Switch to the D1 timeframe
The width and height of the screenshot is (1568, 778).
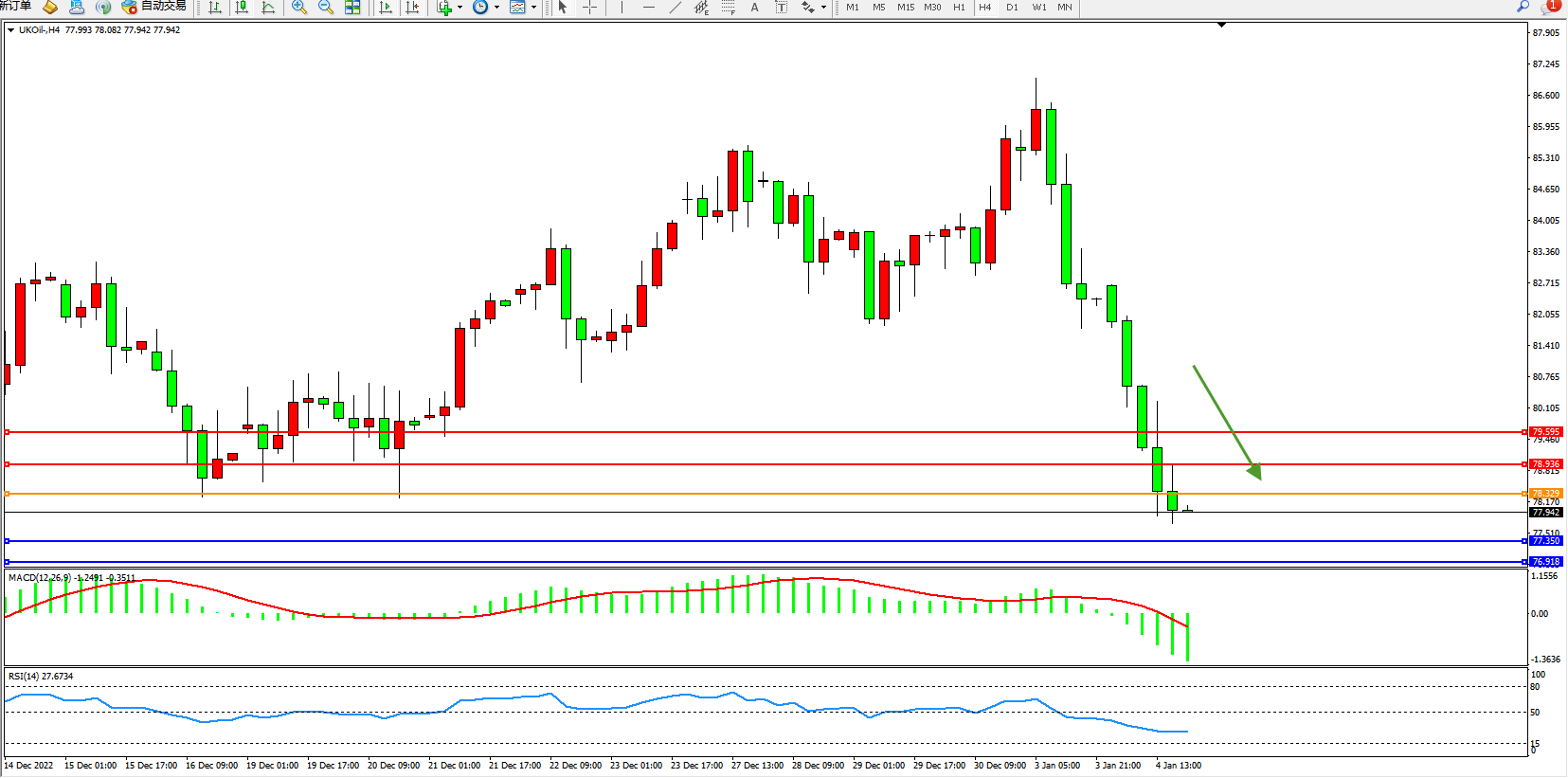coord(1012,8)
